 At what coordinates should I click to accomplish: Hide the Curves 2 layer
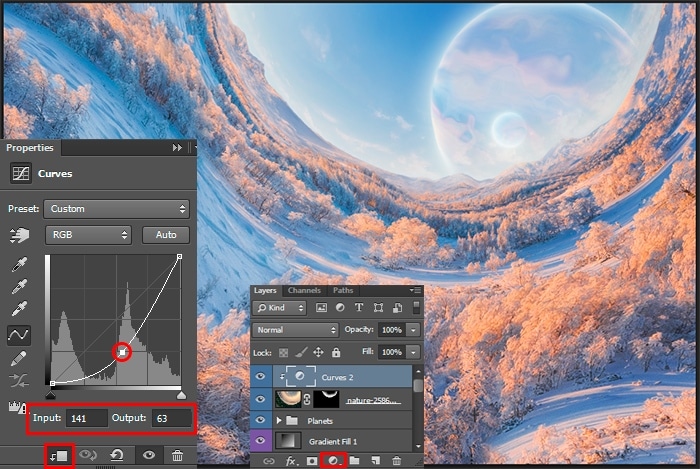pyautogui.click(x=261, y=377)
